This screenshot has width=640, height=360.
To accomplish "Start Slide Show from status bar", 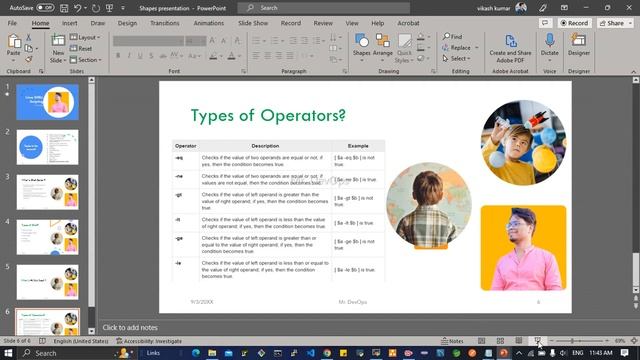I will pyautogui.click(x=538, y=340).
